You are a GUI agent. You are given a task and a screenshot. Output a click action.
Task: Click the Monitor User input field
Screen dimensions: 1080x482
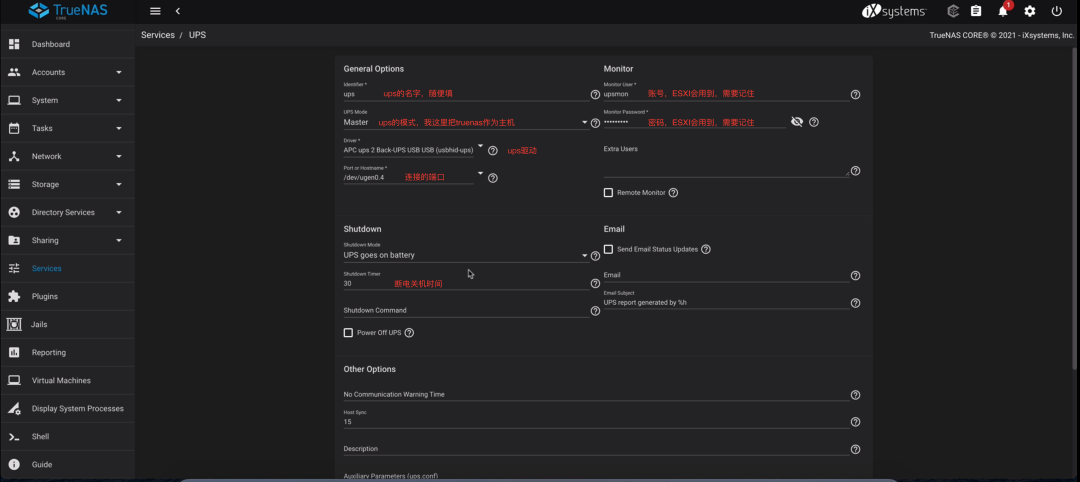[726, 94]
